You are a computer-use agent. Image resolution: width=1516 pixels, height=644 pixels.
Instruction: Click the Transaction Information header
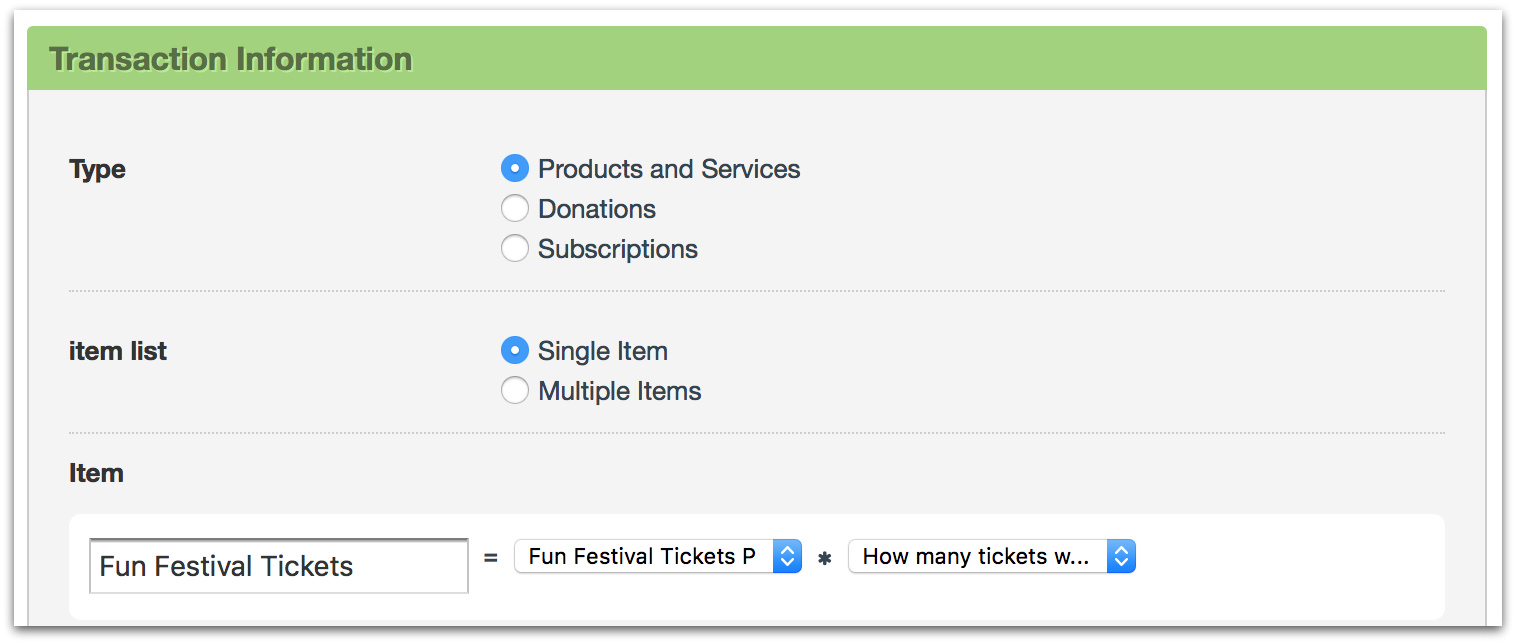(x=231, y=59)
